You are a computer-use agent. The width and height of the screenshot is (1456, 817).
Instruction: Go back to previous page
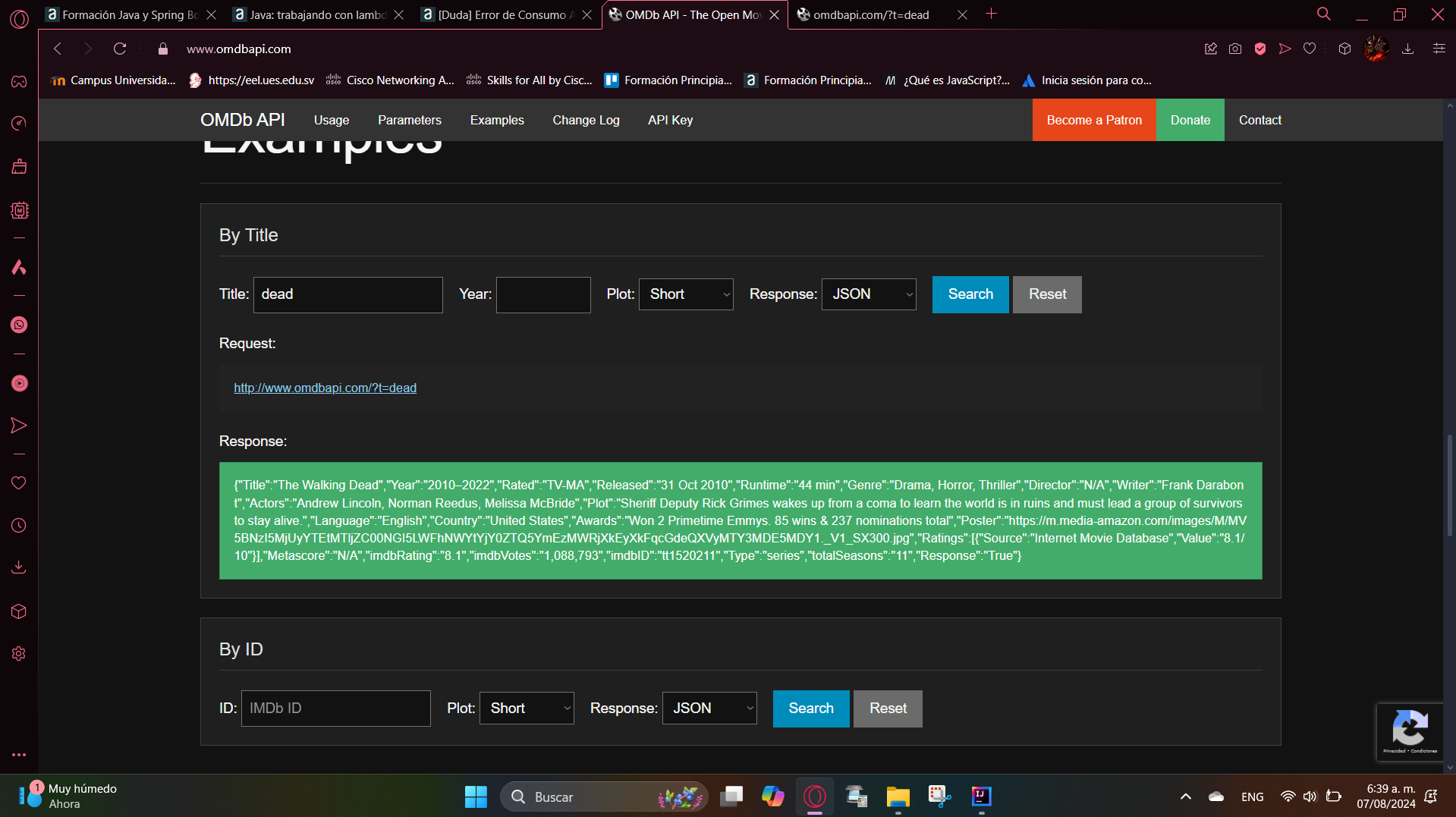(58, 49)
